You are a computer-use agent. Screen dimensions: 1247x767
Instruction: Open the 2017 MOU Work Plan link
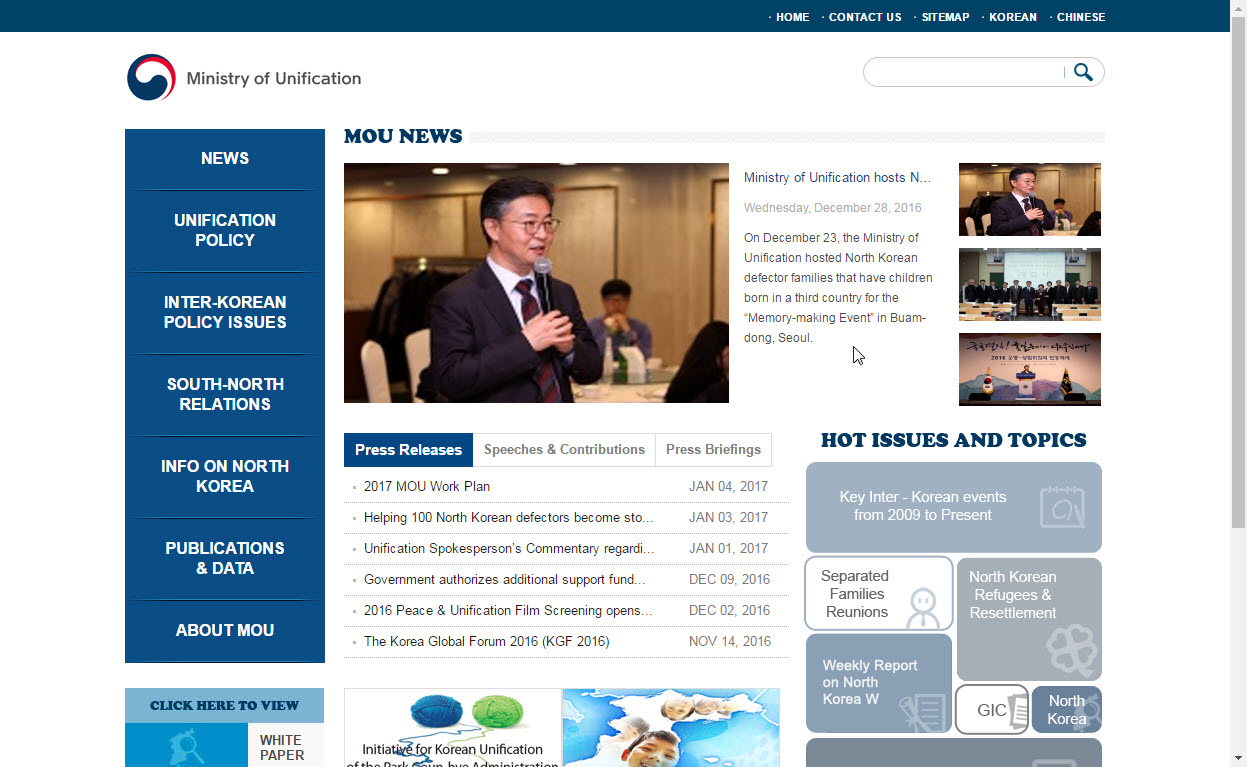click(x=427, y=487)
